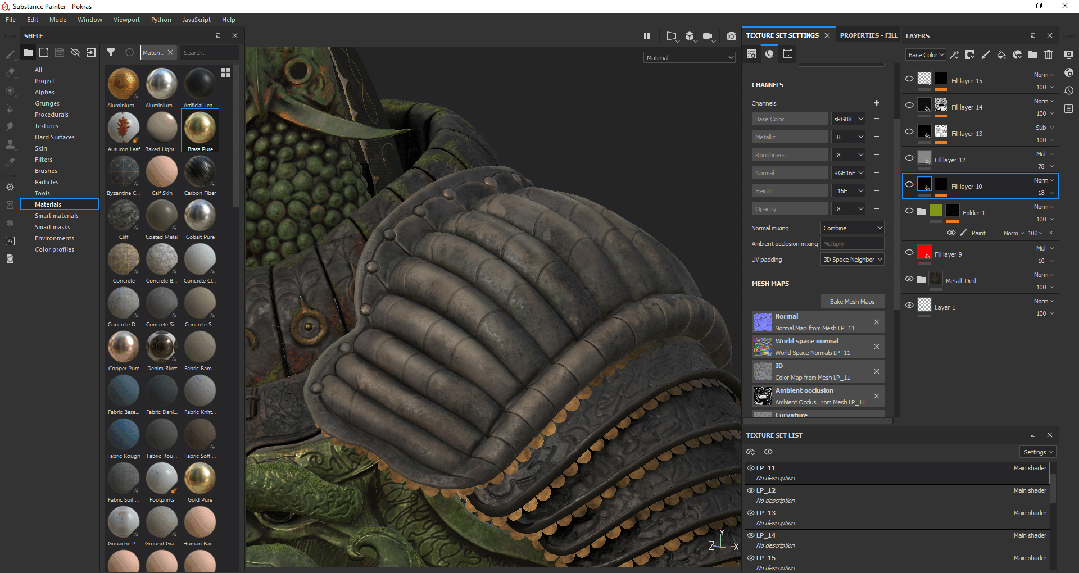Add a new folder in Layers panel
This screenshot has height=573, width=1079.
[x=1032, y=54]
